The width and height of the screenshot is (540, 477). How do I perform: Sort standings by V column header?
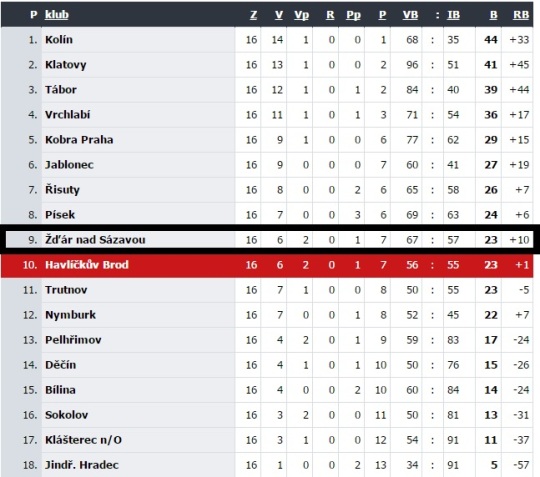tap(279, 15)
